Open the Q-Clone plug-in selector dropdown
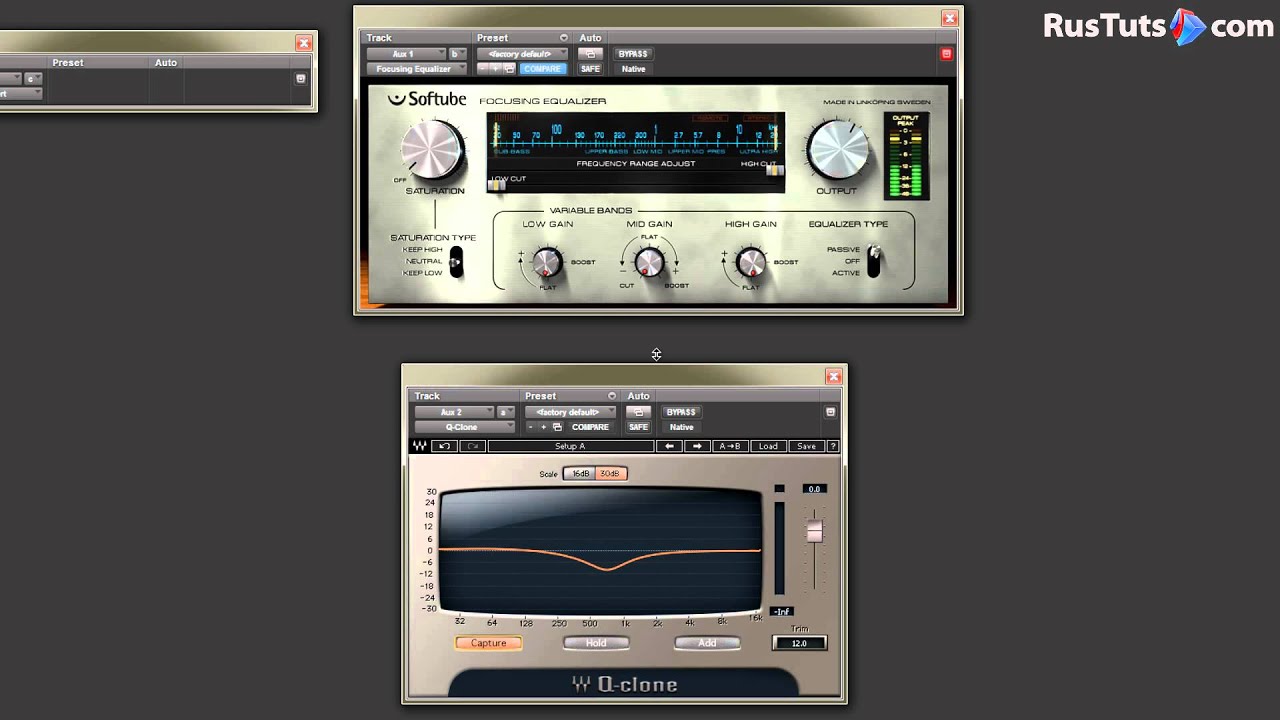This screenshot has height=720, width=1280. click(x=465, y=427)
